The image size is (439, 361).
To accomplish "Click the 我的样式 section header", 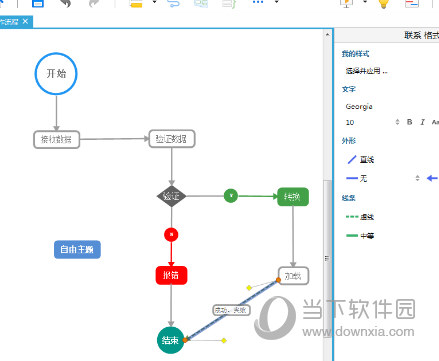I will coord(355,54).
